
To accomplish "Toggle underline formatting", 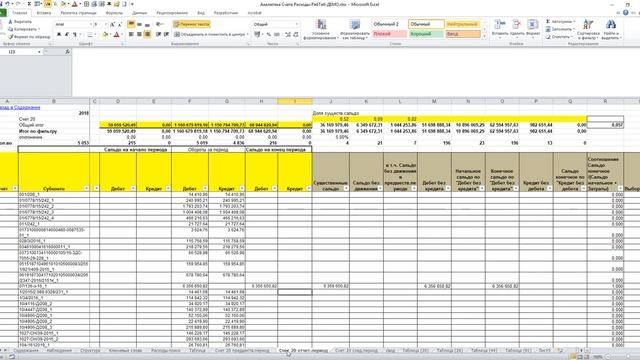I will tap(75, 35).
